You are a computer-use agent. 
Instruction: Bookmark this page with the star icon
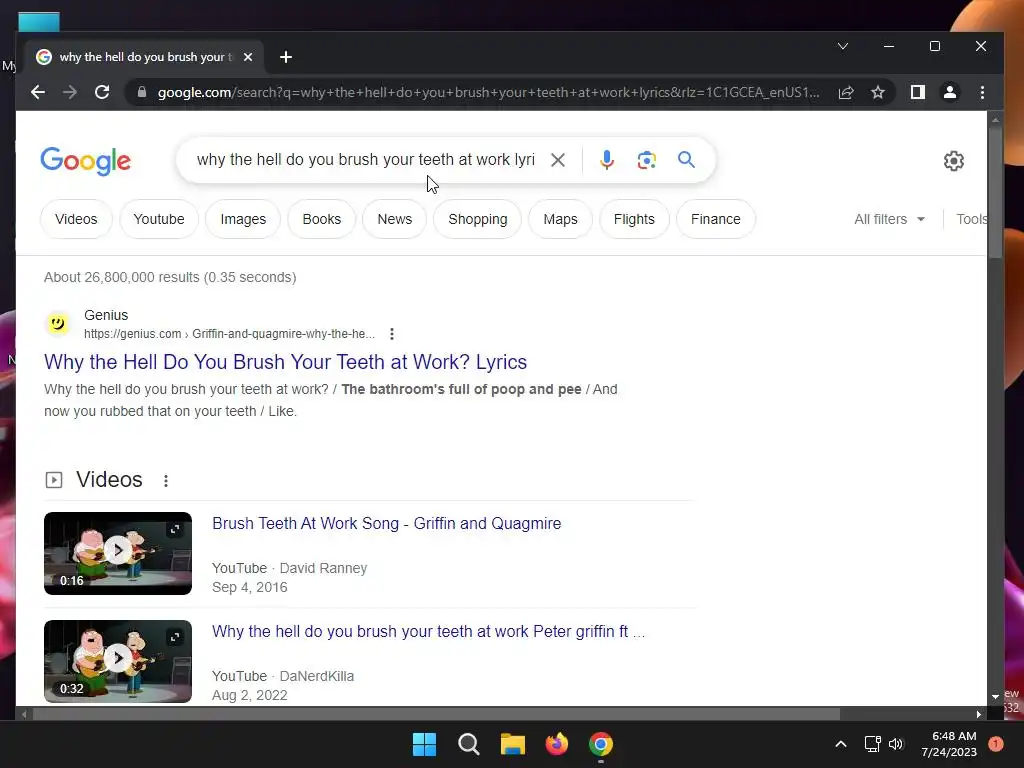click(x=878, y=92)
